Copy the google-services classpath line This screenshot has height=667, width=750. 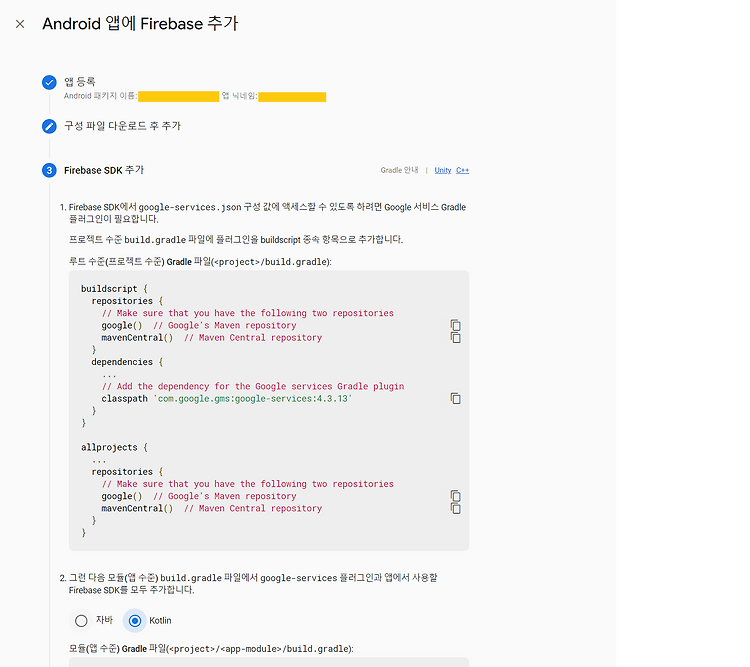[455, 399]
